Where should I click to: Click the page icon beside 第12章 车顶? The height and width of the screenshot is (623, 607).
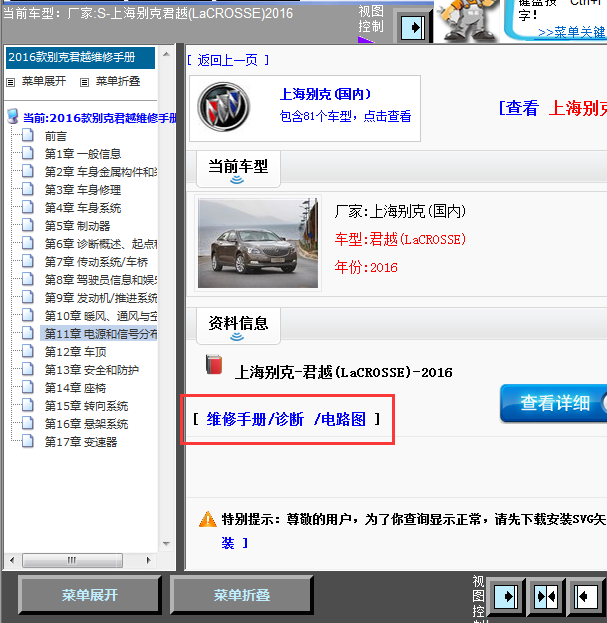[x=27, y=351]
